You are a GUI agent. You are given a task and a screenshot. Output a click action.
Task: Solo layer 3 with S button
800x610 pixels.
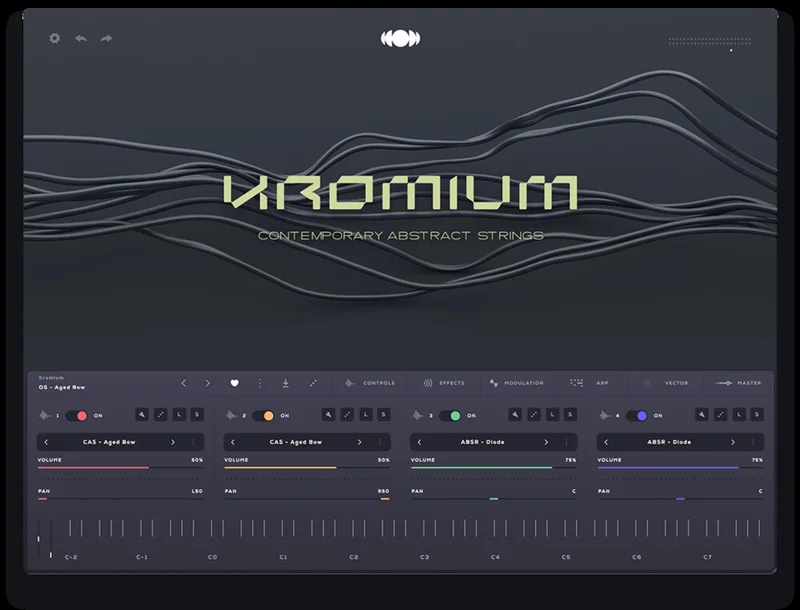point(570,415)
